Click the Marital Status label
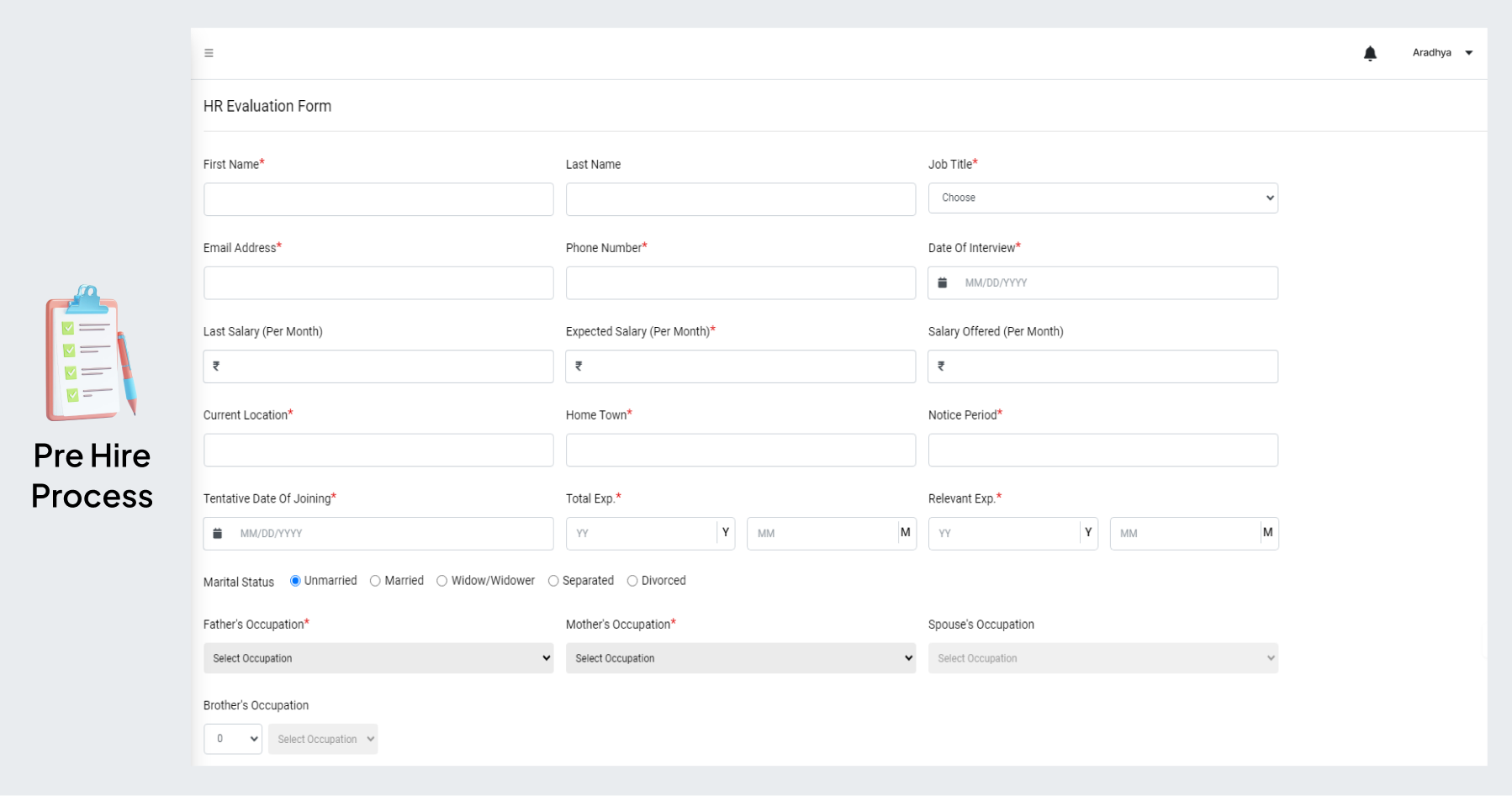 click(239, 582)
